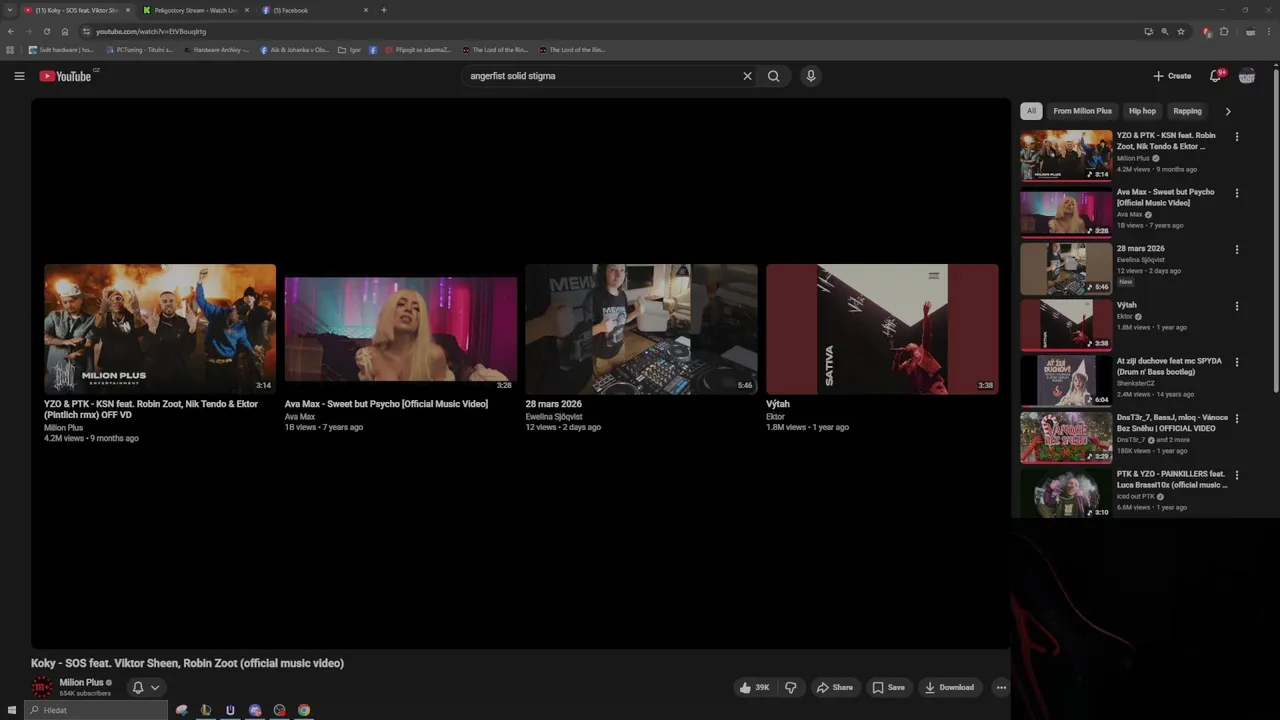Click the browser address bar URL

coord(150,31)
